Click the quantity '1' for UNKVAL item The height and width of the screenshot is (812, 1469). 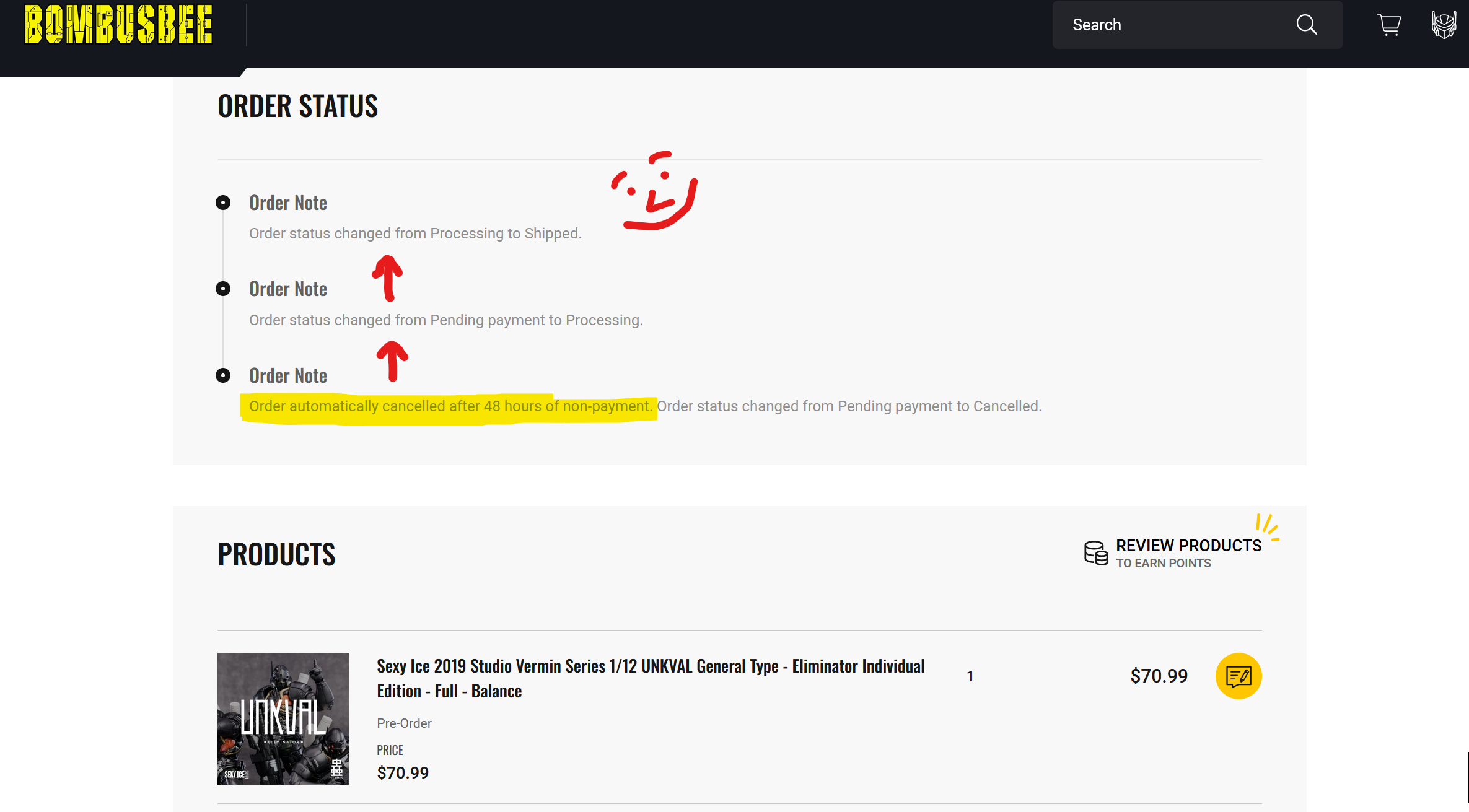pos(970,676)
